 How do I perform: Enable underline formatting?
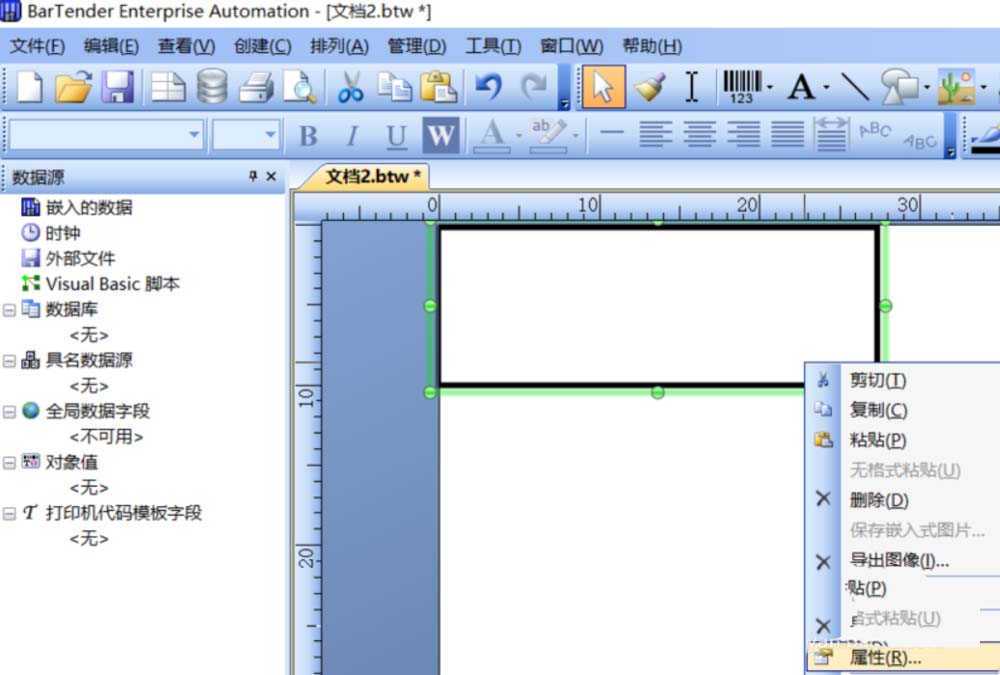point(396,137)
